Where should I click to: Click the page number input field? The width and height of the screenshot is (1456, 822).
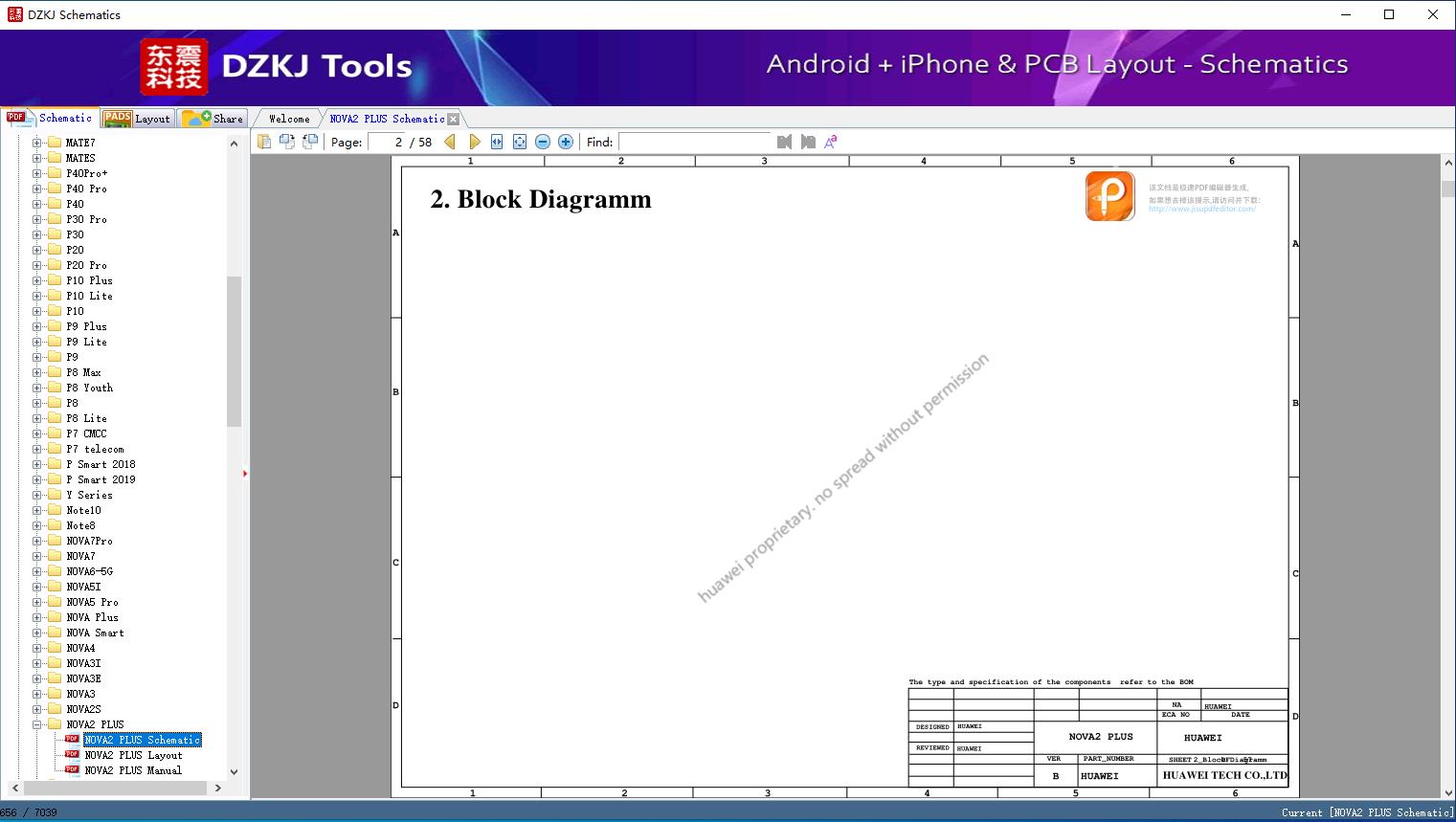coord(387,142)
